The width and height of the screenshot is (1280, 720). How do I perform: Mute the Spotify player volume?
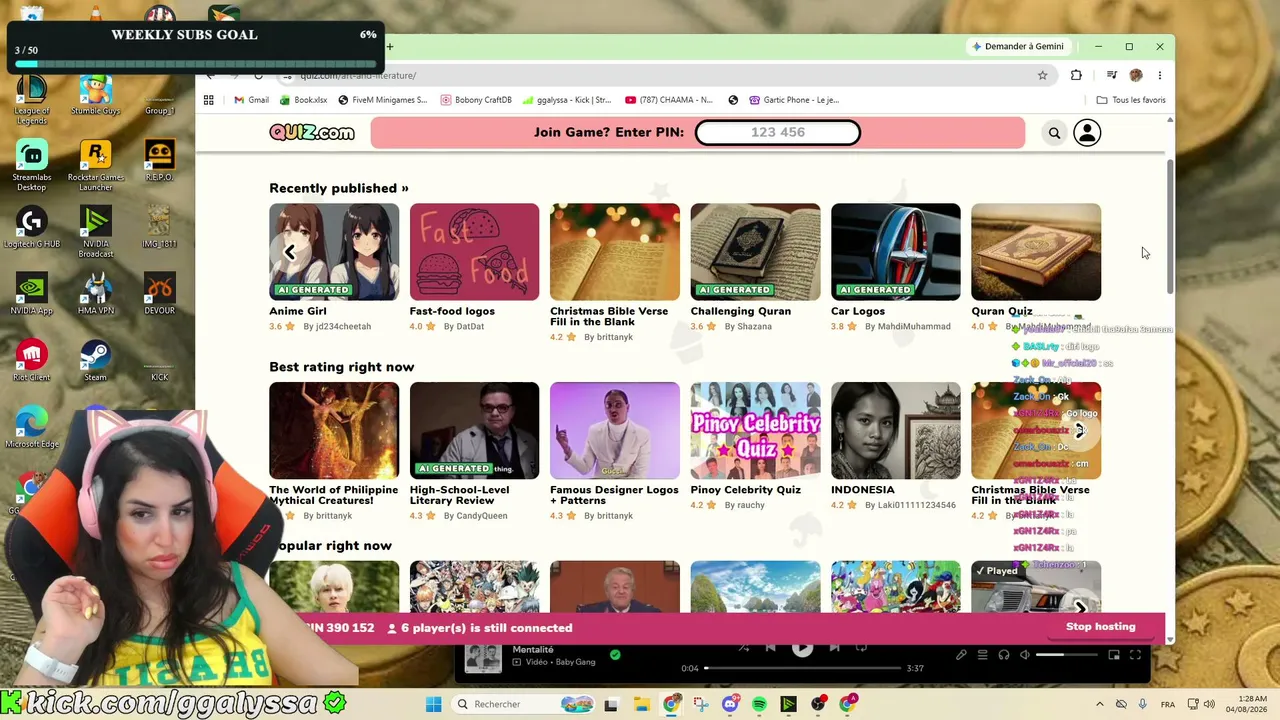[x=1025, y=655]
